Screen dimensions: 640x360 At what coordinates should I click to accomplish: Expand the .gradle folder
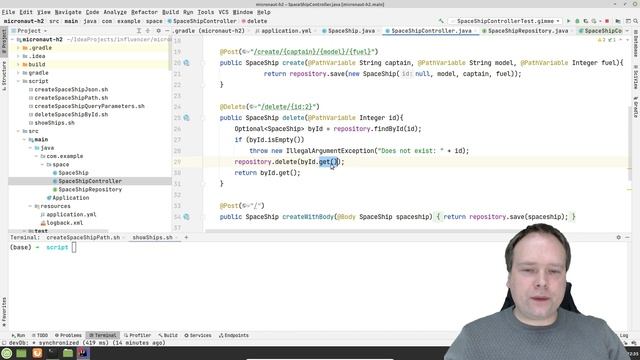point(18,48)
